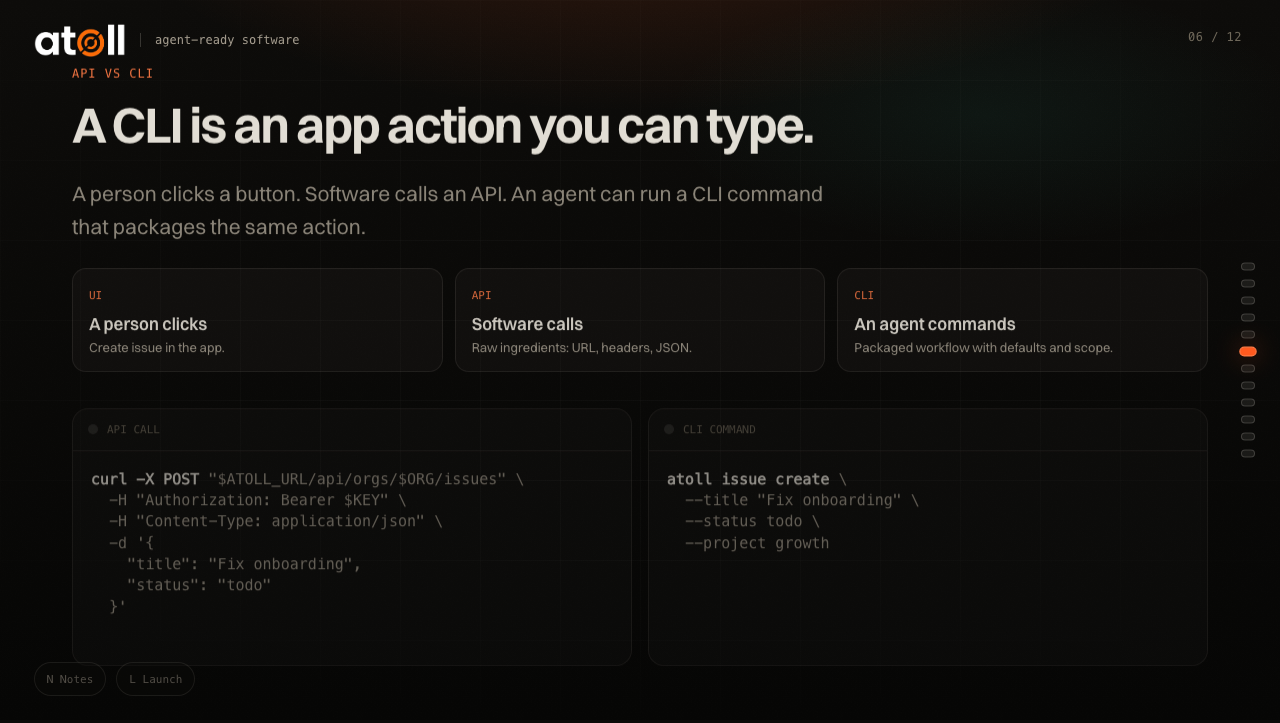Jump to last slide via twelfth dot
Screen dimensions: 1280x723
[1248, 453]
